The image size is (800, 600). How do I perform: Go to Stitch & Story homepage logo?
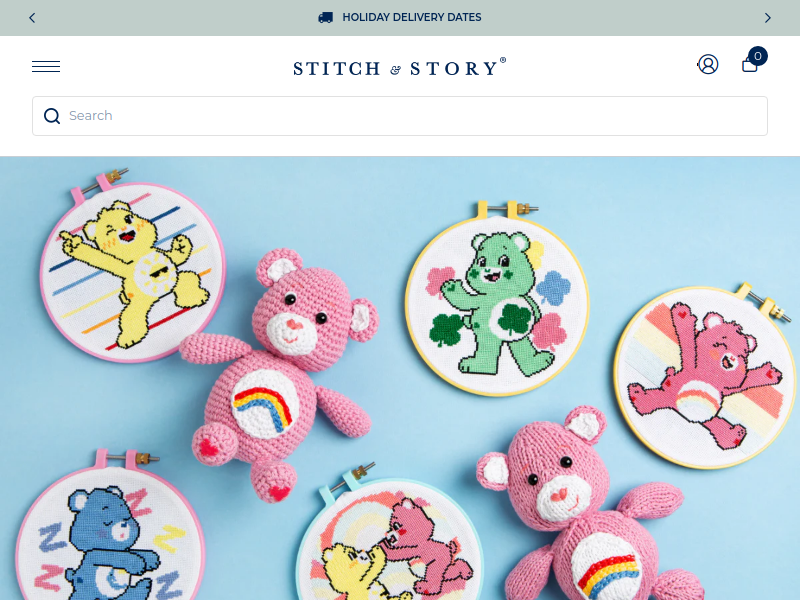point(399,67)
